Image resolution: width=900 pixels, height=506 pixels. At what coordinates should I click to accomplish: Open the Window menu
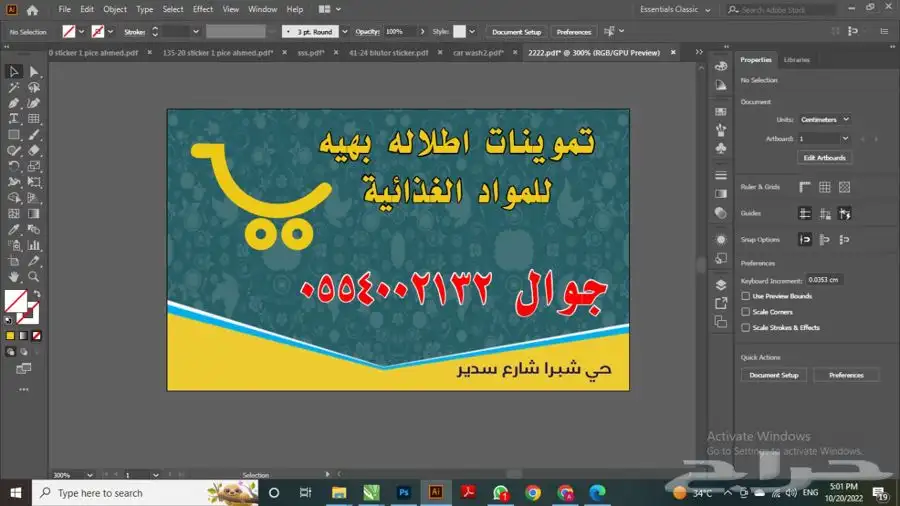[x=262, y=10]
